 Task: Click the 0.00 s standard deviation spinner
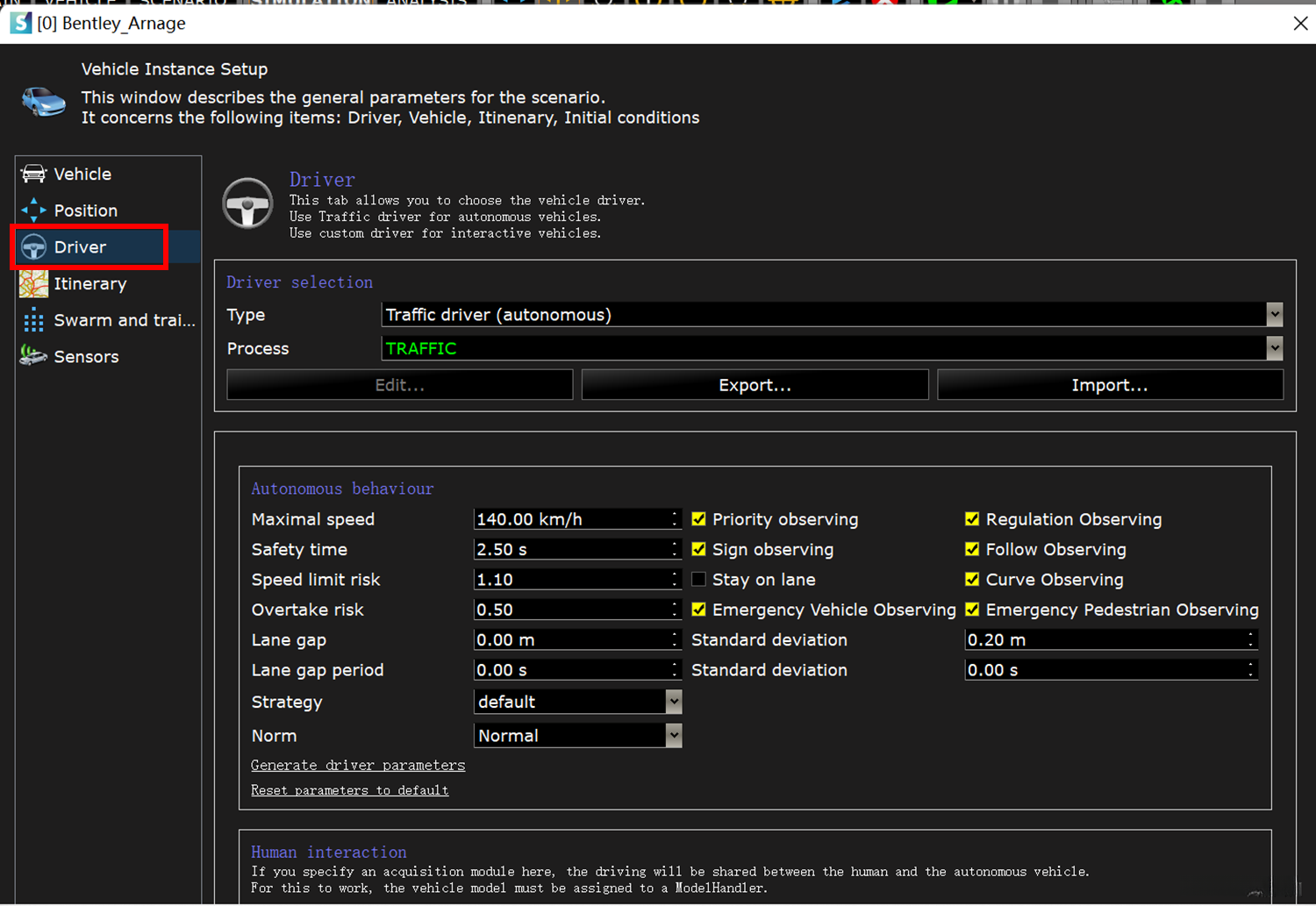pyautogui.click(x=1251, y=670)
